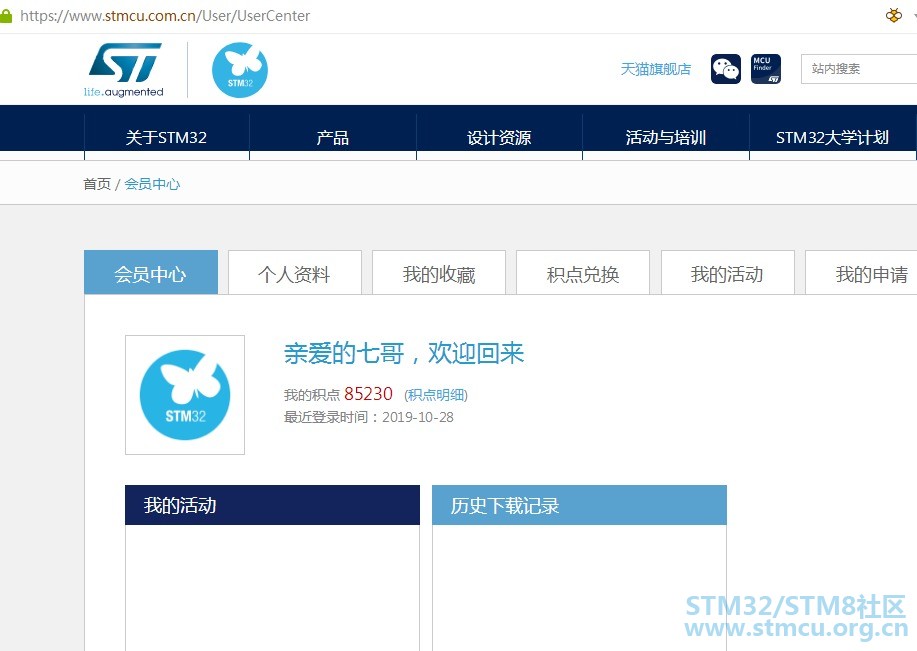This screenshot has height=651, width=917.
Task: Focus the 站内搜索 search field
Action: tap(859, 69)
